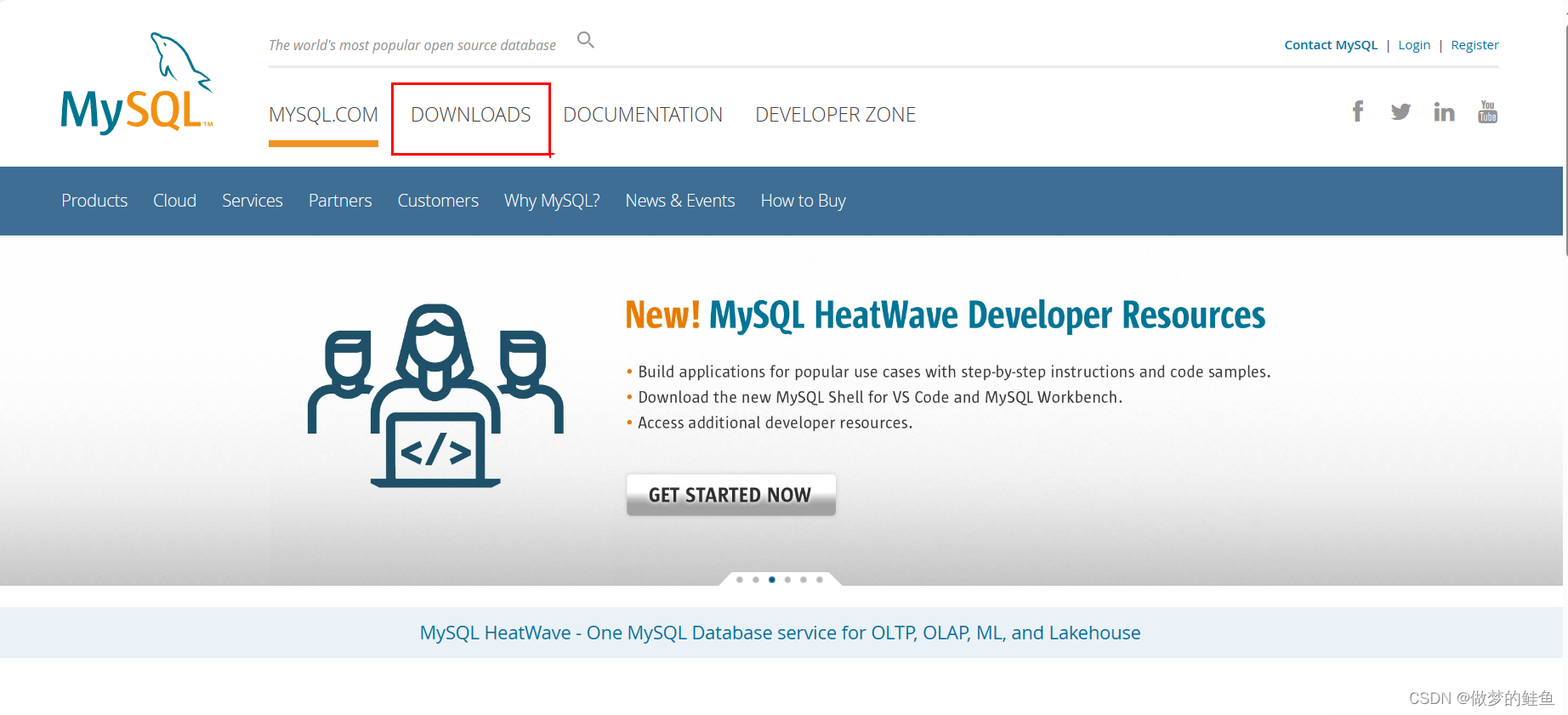Open the MySQL HeatWave OLTP, OLAP banner link

(x=780, y=633)
